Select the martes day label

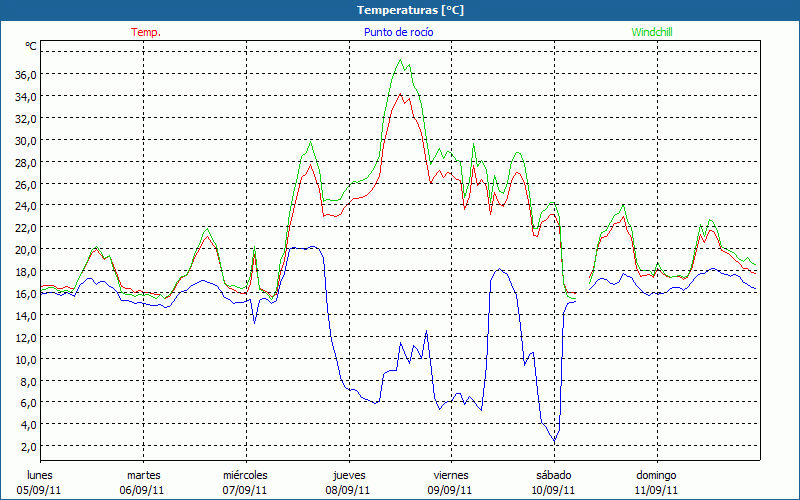point(143,475)
